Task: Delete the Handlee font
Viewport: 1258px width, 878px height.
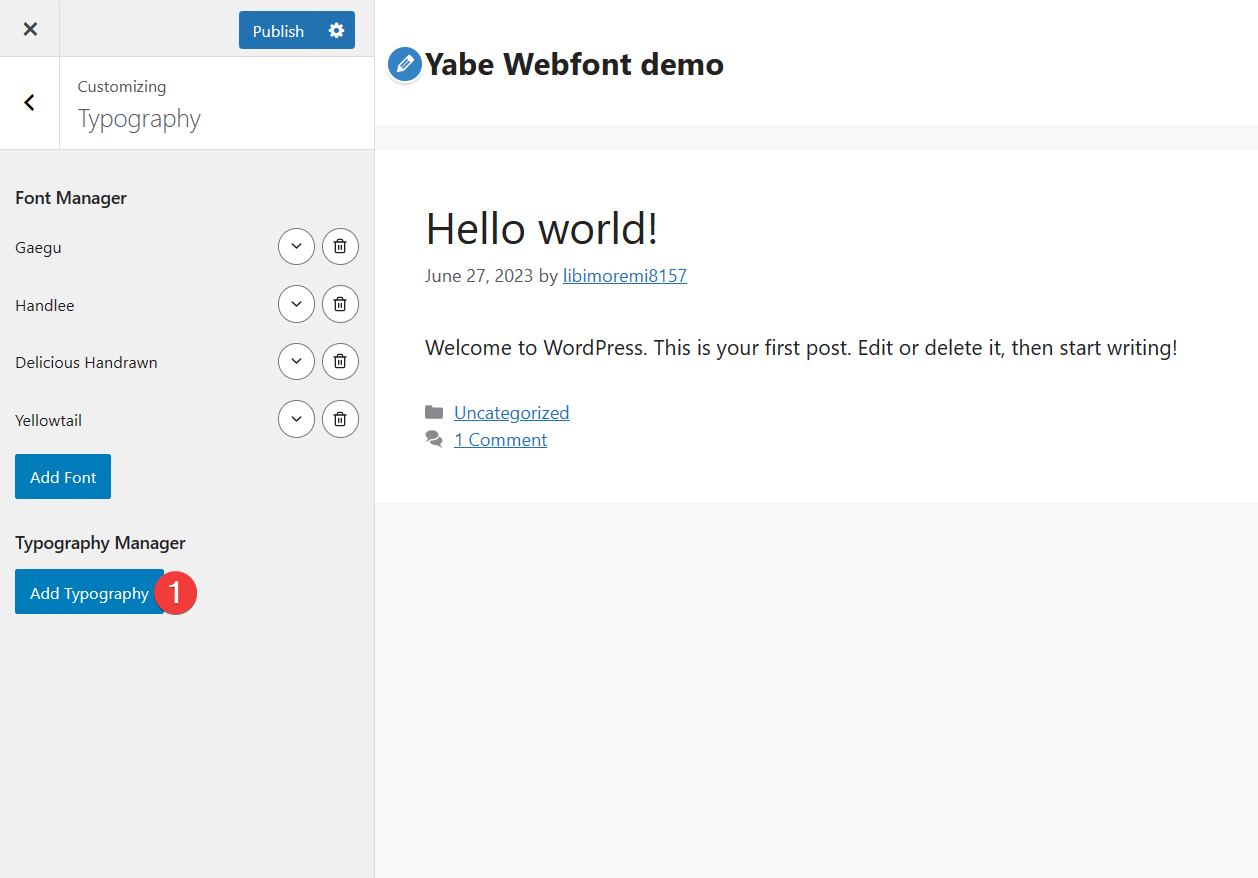Action: pyautogui.click(x=340, y=305)
